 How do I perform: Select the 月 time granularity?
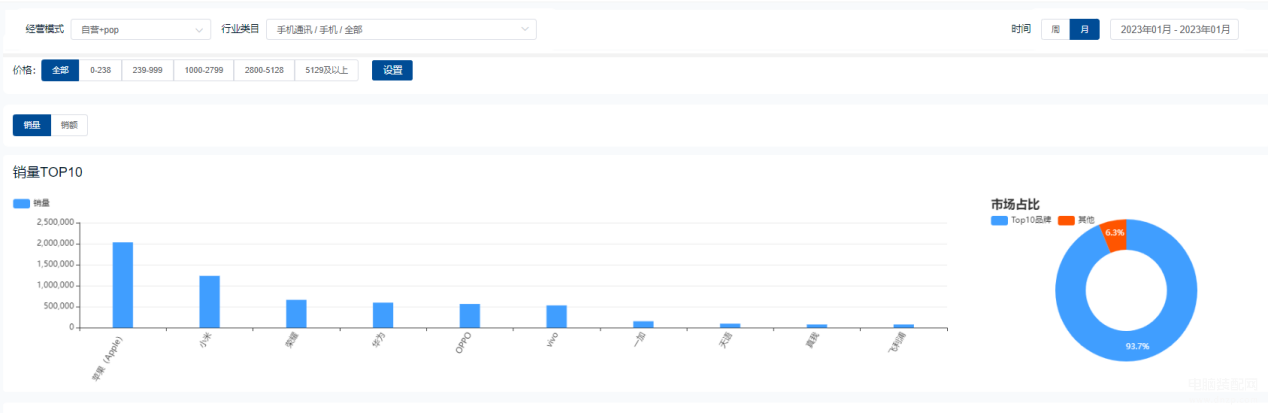click(x=1084, y=30)
